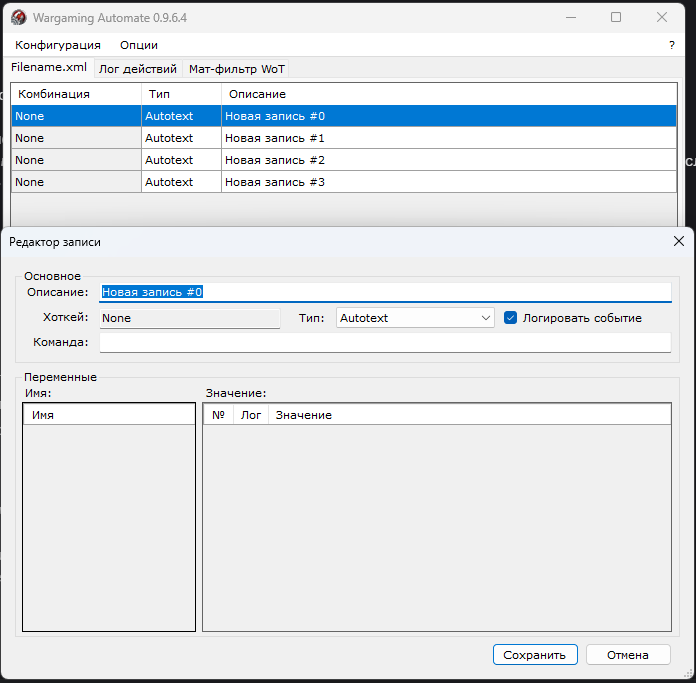Click the None cell of record #2

[x=76, y=160]
